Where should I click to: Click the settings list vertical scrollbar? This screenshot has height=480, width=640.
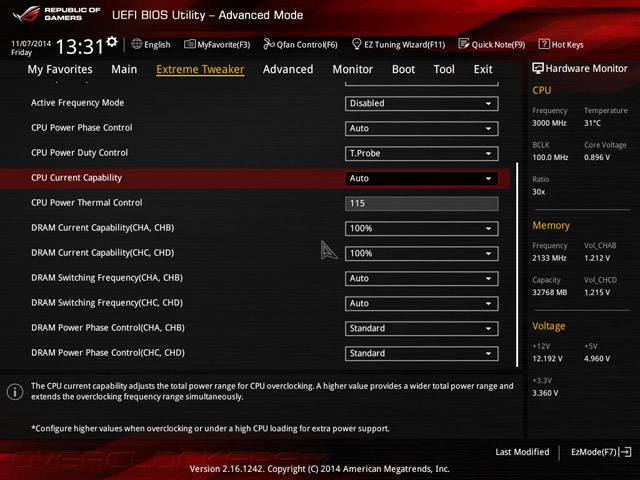pyautogui.click(x=517, y=264)
